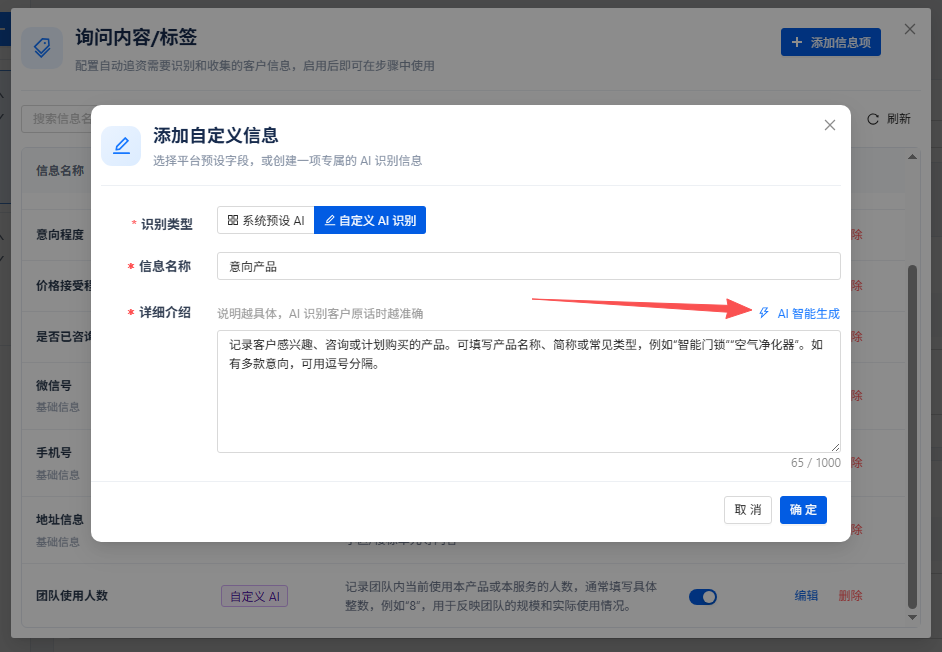Click the 团队使用人数 description text
This screenshot has height=652, width=942.
click(501, 596)
